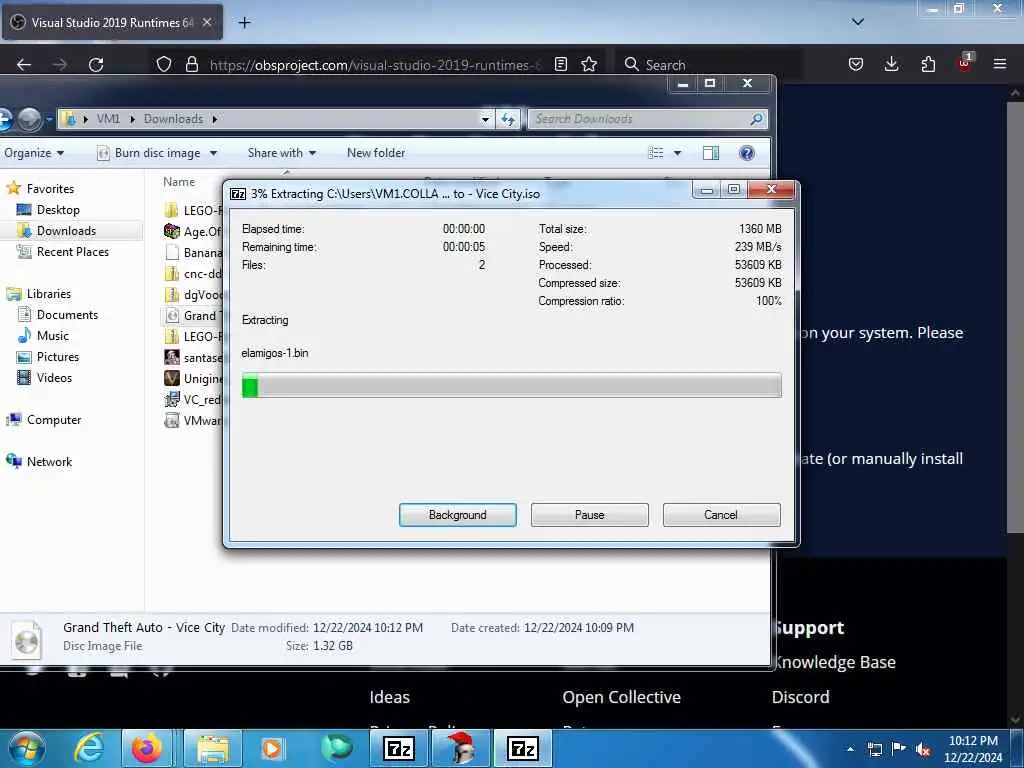Open the Organize menu in Explorer
Screen dimensions: 1024x768
pos(34,153)
